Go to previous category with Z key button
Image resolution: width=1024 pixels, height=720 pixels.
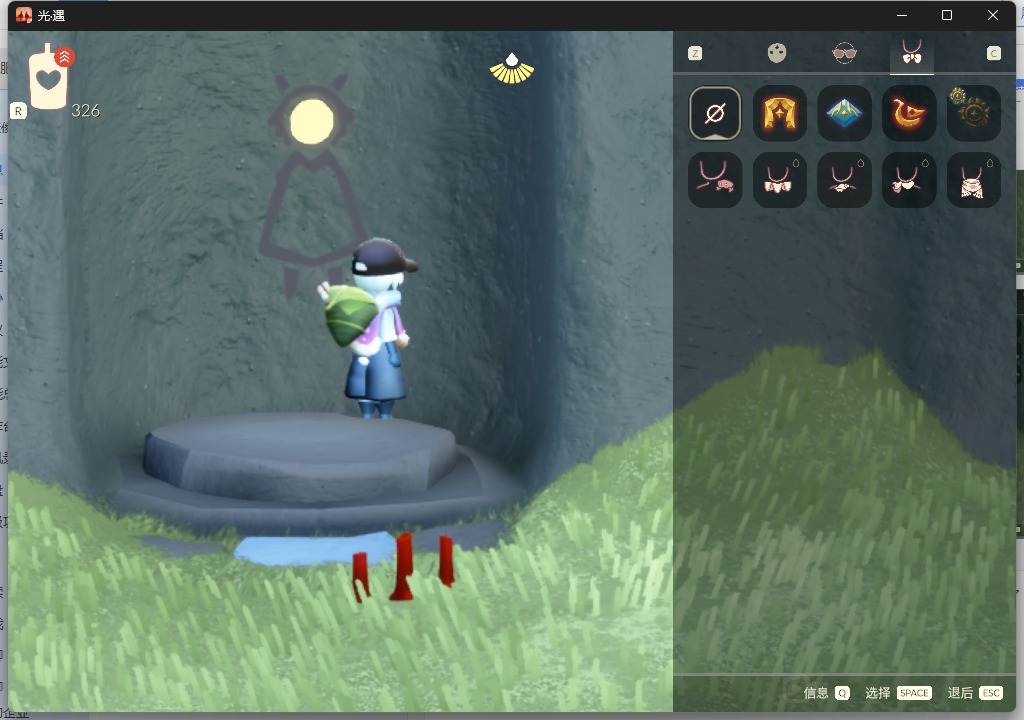click(x=695, y=54)
